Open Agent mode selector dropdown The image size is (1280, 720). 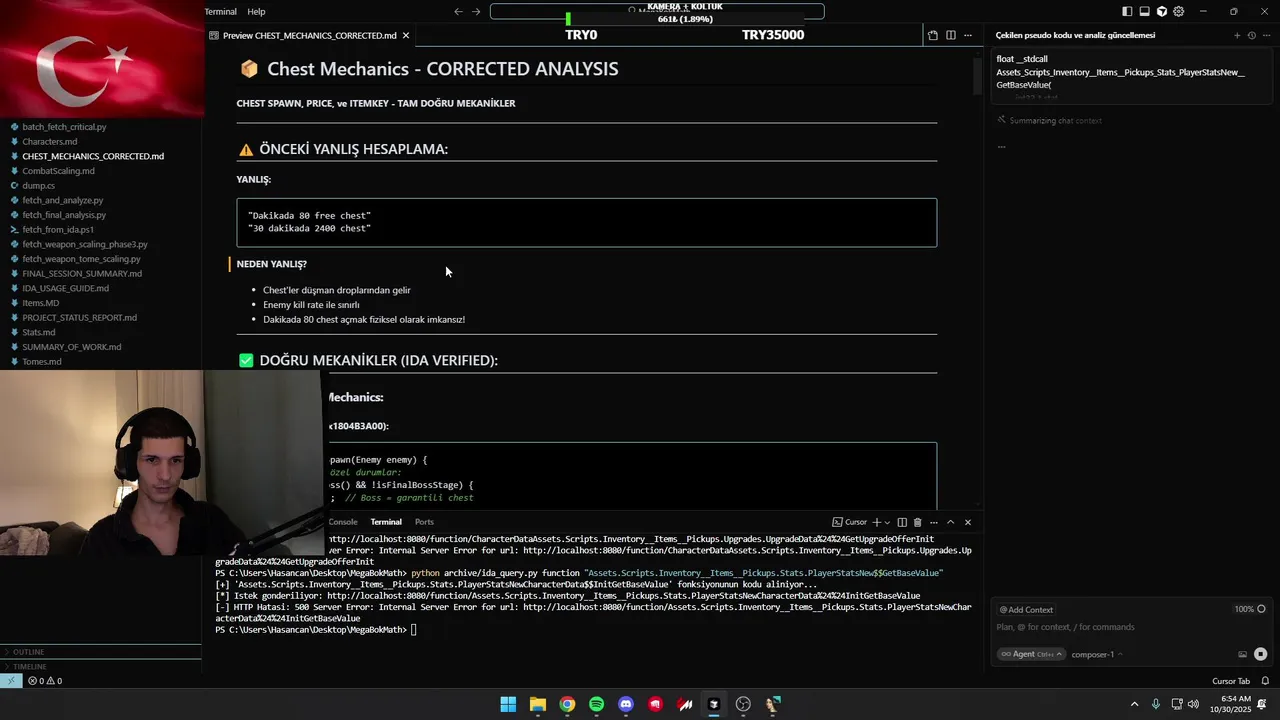1031,654
